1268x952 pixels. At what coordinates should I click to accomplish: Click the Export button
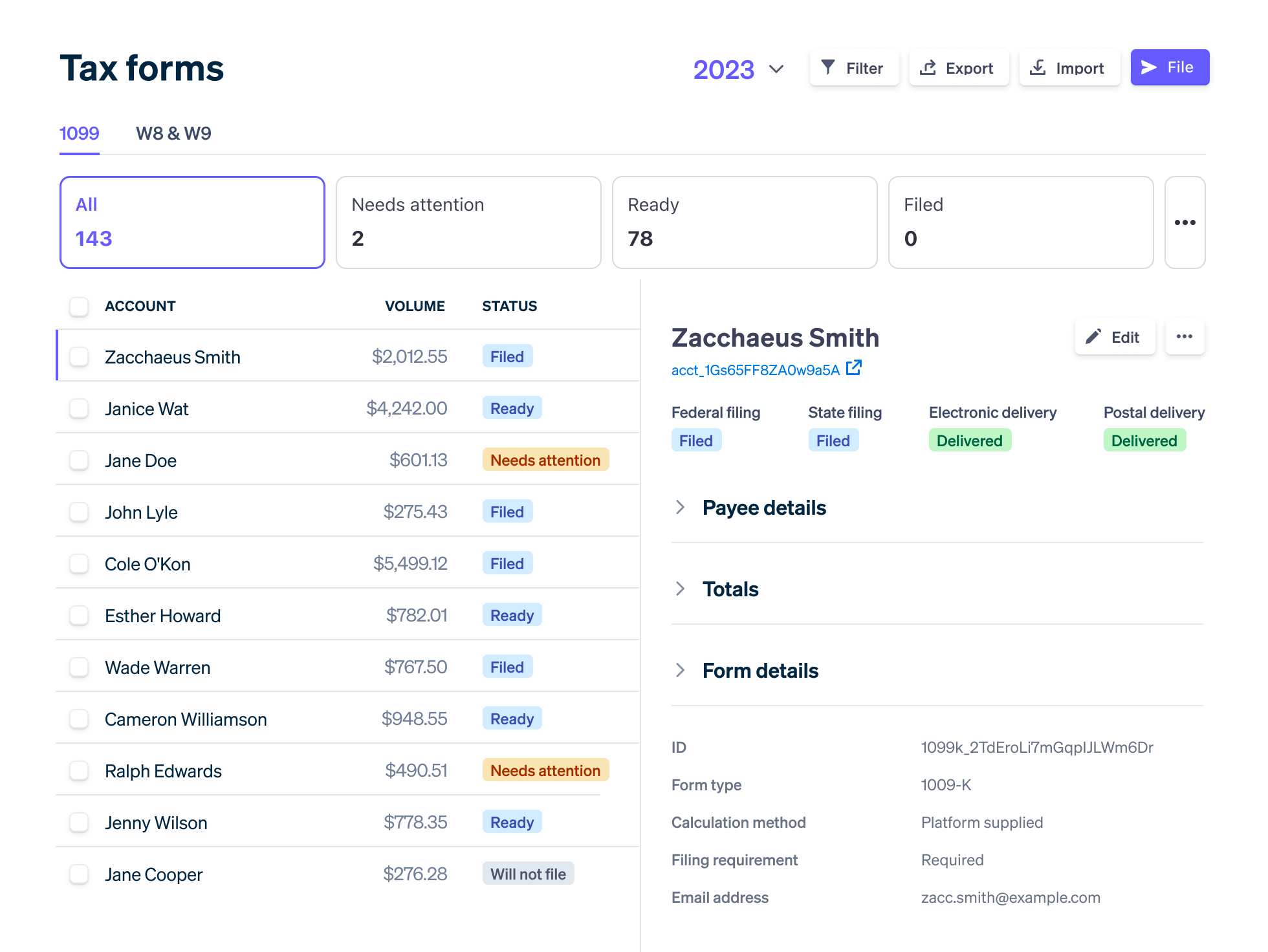(959, 67)
